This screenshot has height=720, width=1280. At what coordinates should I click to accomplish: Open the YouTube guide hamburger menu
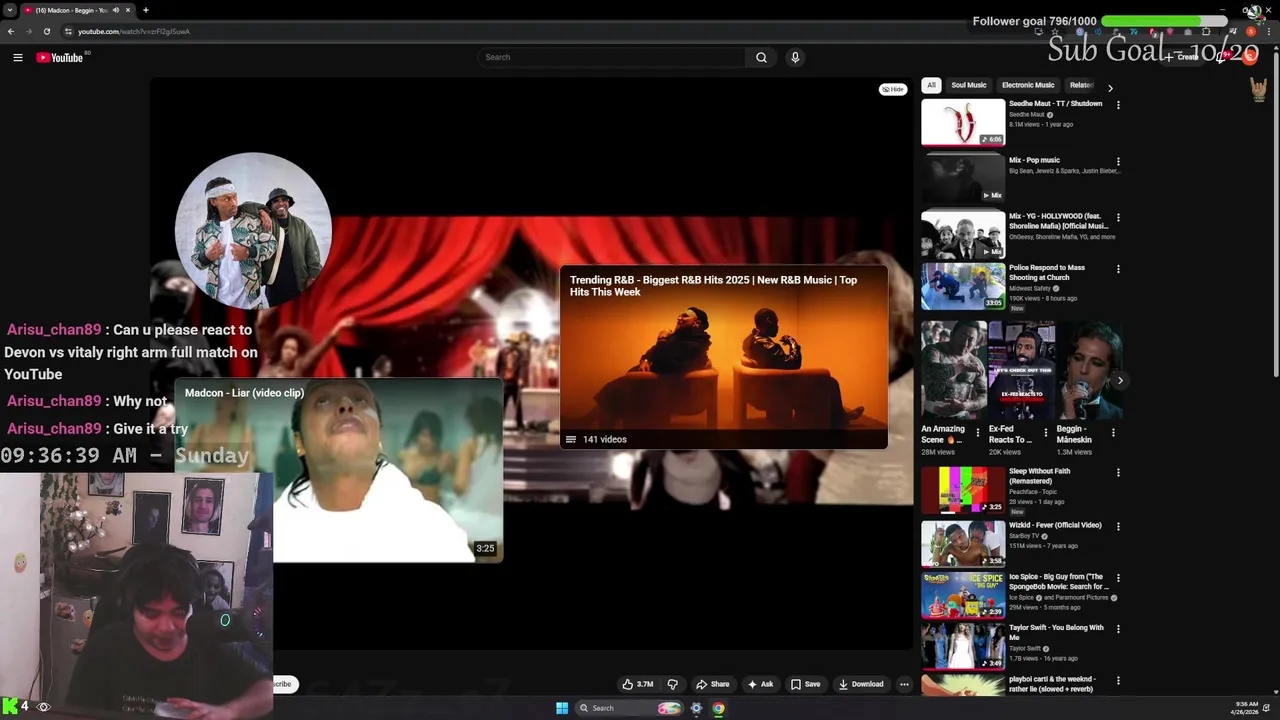point(18,58)
